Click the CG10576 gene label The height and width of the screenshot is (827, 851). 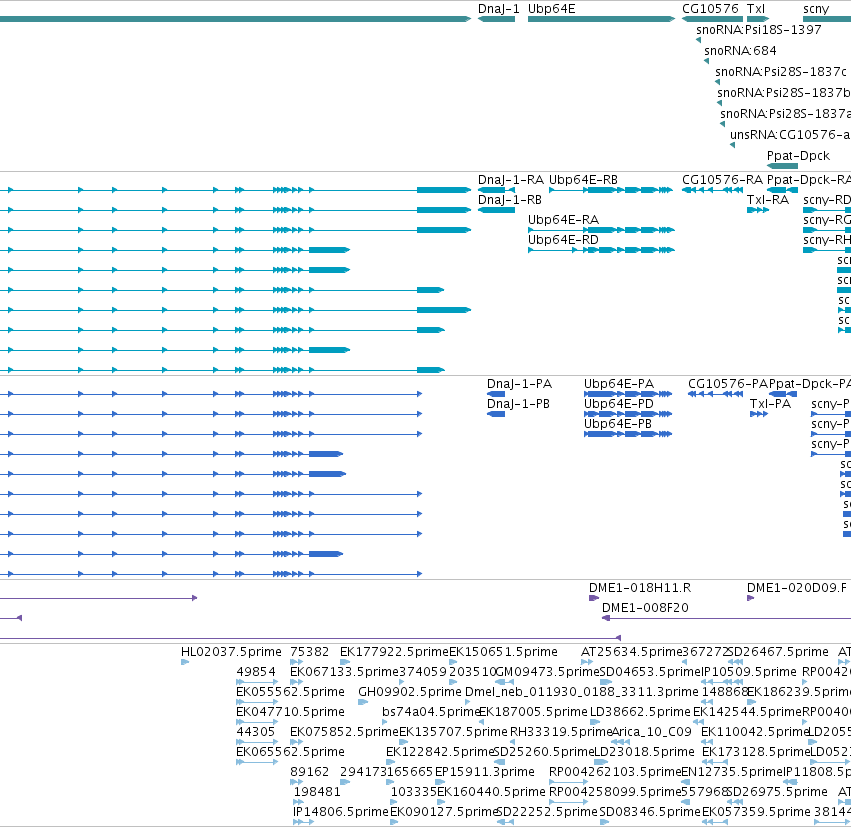(x=710, y=9)
